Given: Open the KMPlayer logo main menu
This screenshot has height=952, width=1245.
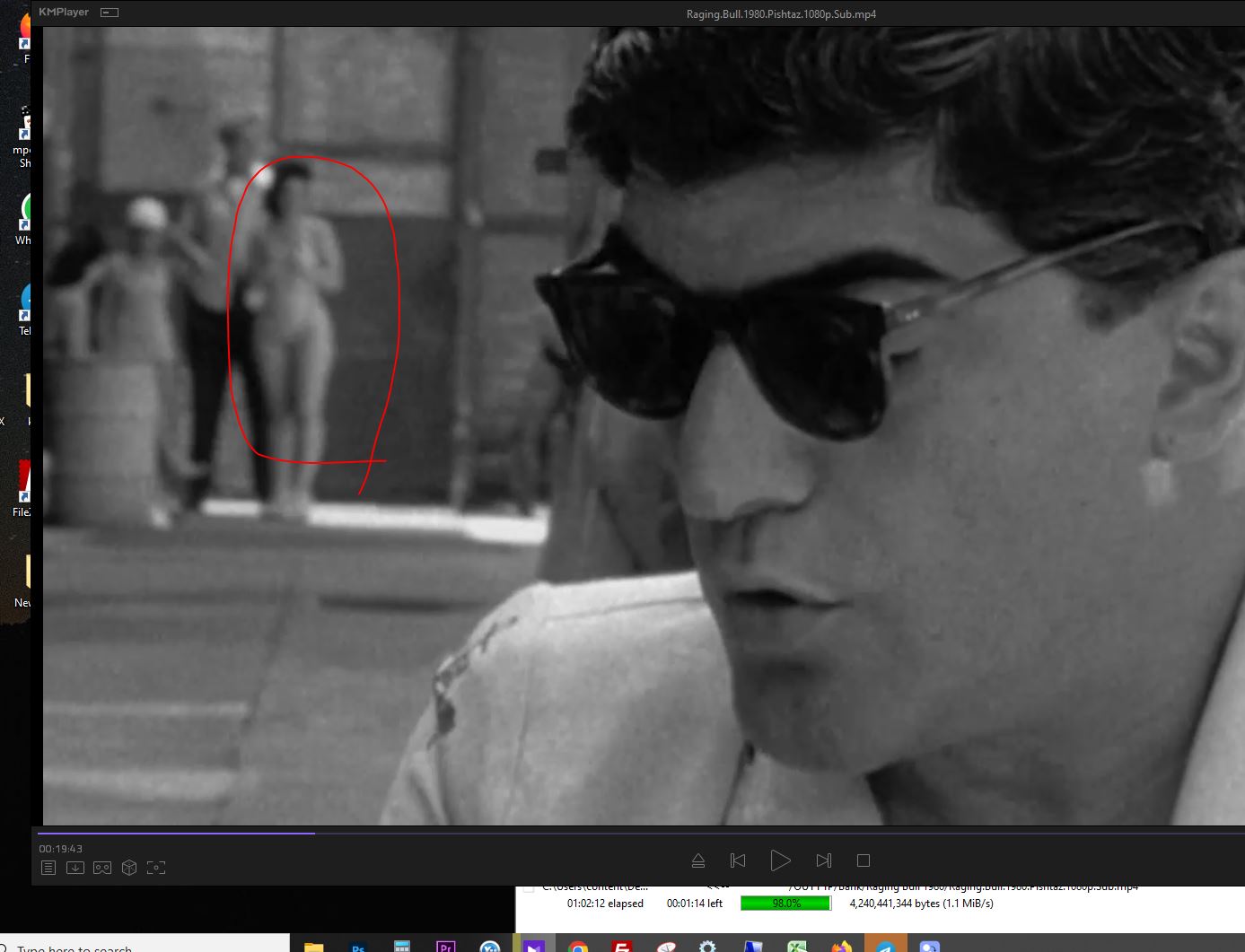Looking at the screenshot, I should [x=64, y=13].
